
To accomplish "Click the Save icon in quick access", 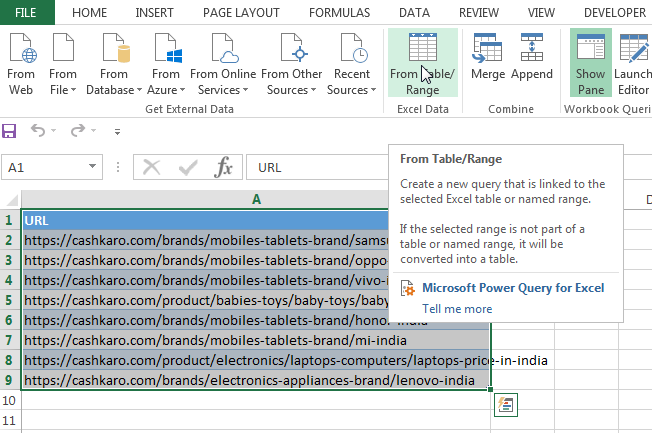I will tap(9, 131).
